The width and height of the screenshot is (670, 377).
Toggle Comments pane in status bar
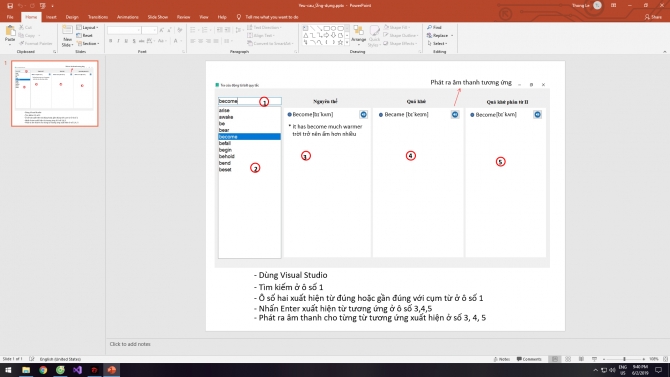point(529,359)
